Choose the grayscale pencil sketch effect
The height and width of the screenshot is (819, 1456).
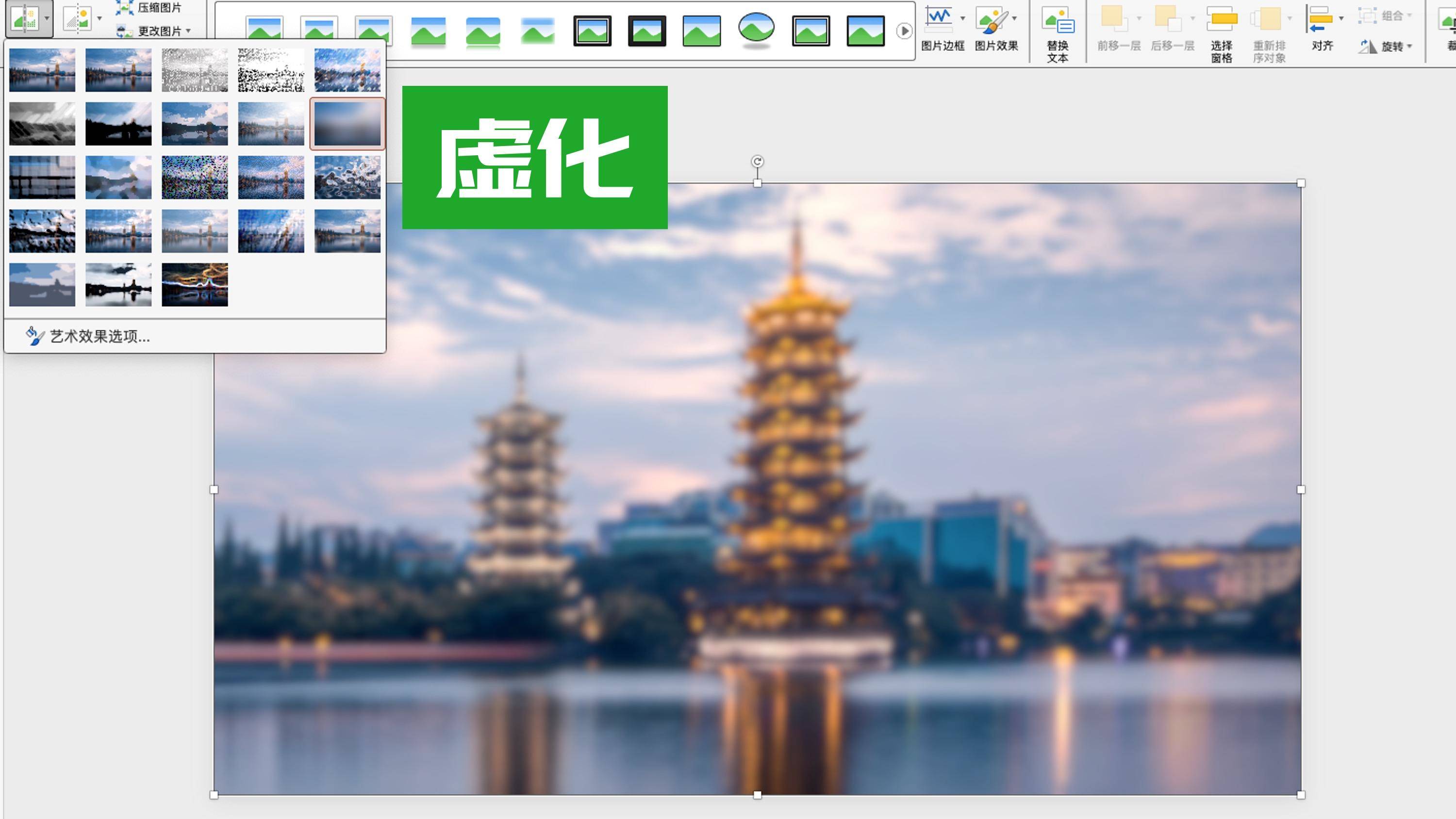pyautogui.click(x=195, y=70)
